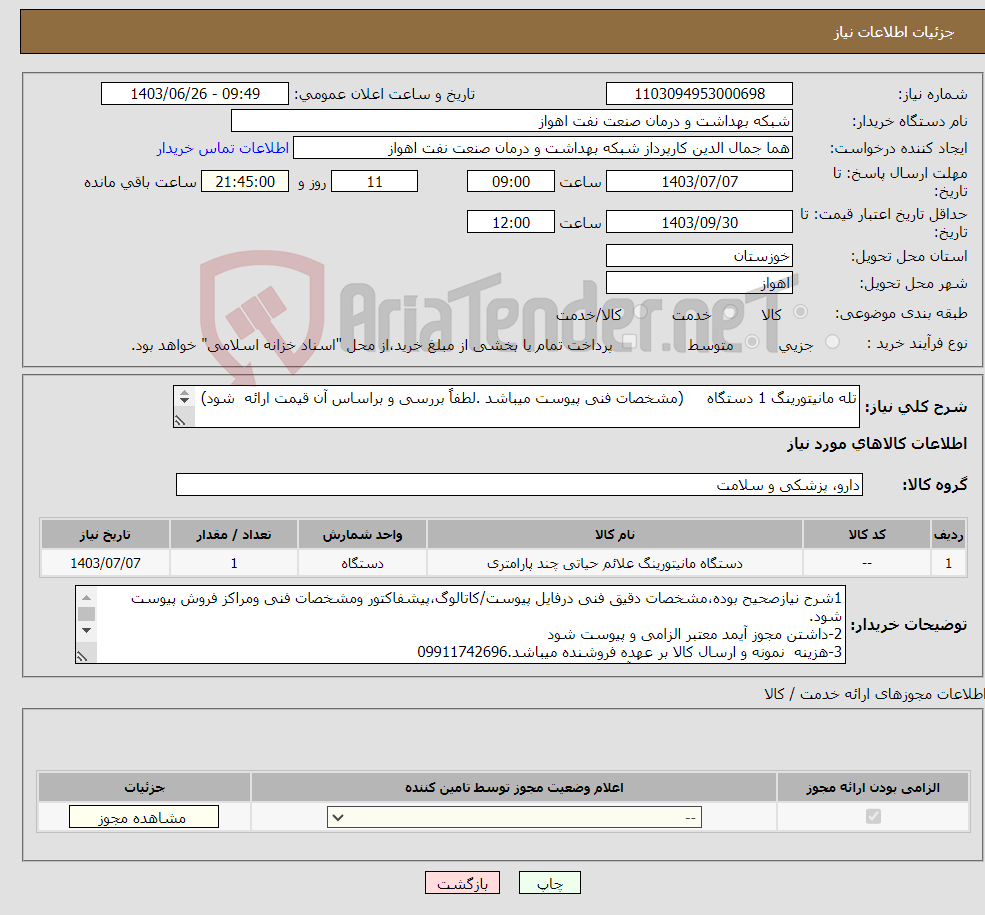This screenshot has width=985, height=915.
Task: Select the جزیی purchase type radio
Action: [832, 342]
